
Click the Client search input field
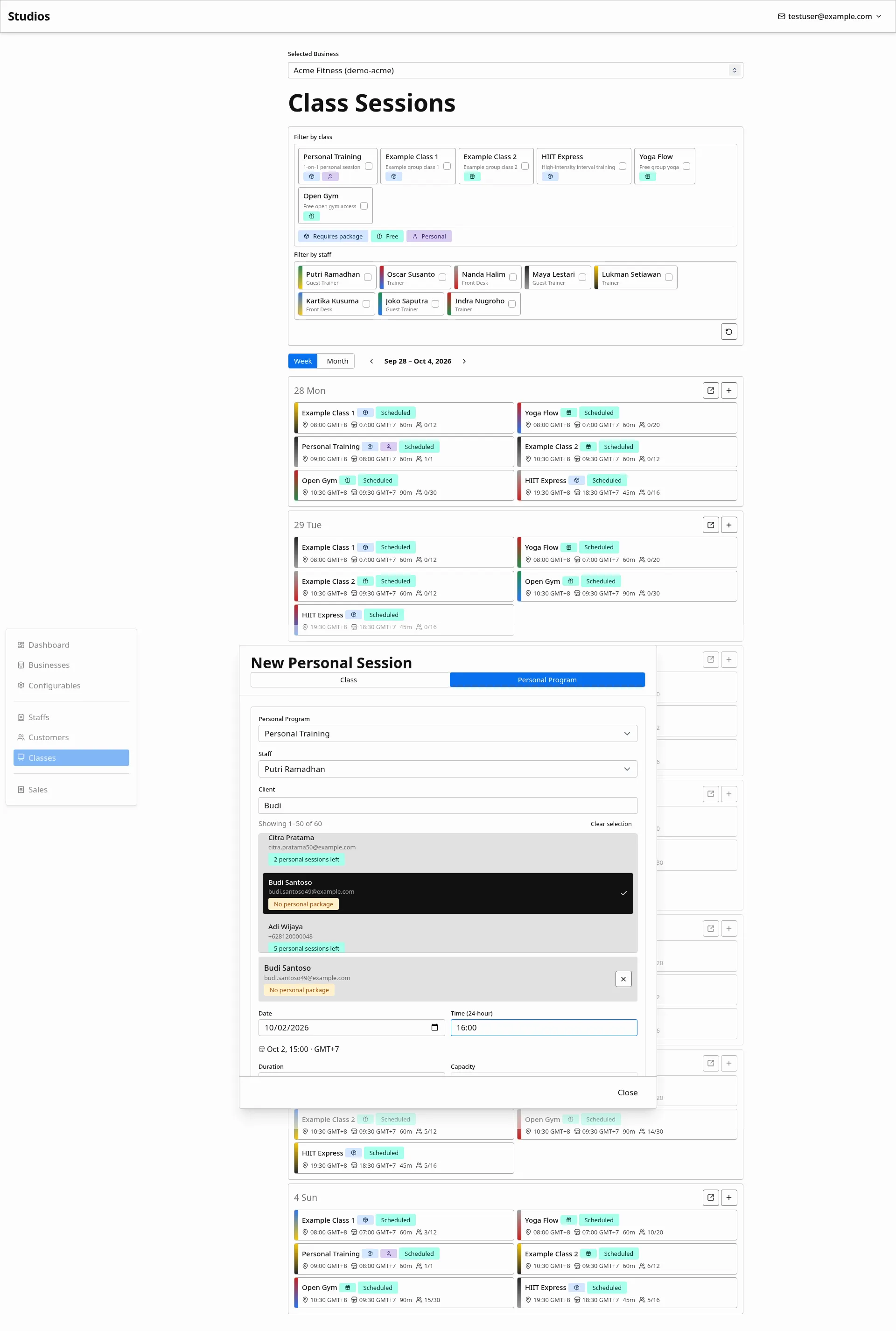click(448, 806)
